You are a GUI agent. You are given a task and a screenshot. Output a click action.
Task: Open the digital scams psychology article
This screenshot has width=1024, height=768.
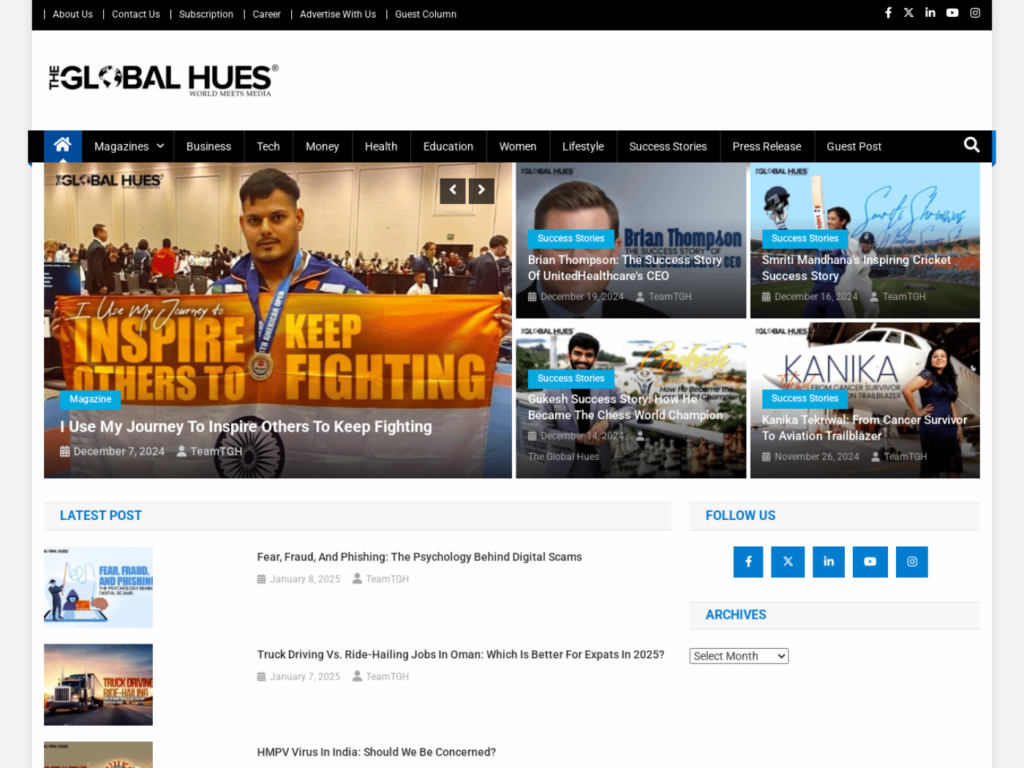coord(419,557)
